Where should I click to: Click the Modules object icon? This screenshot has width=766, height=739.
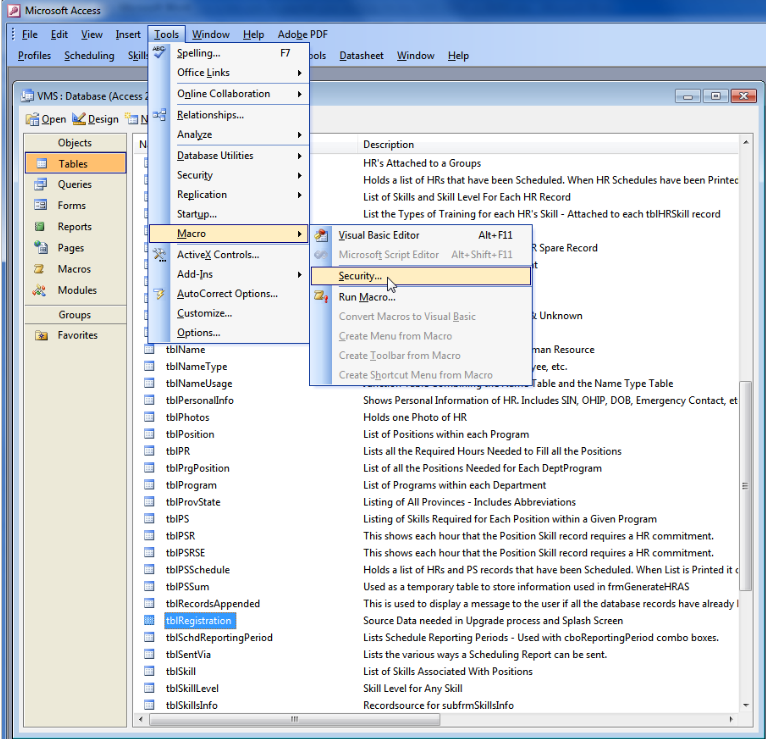[x=39, y=290]
